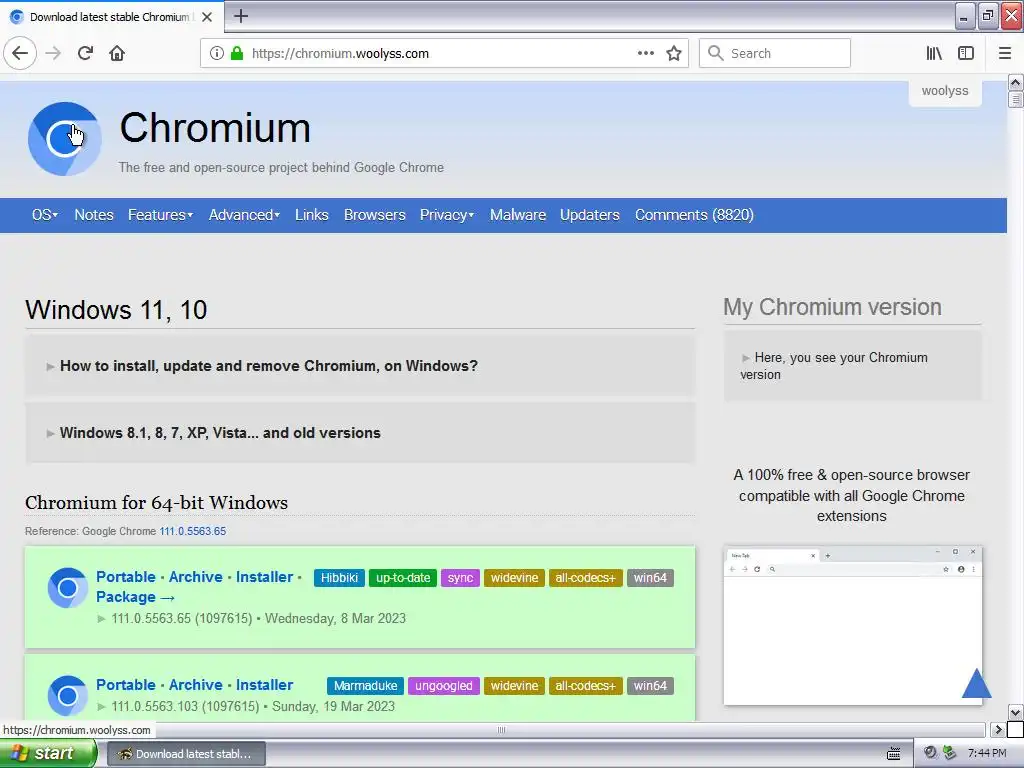The width and height of the screenshot is (1024, 768).
Task: Open the Features dropdown menu
Action: point(161,215)
